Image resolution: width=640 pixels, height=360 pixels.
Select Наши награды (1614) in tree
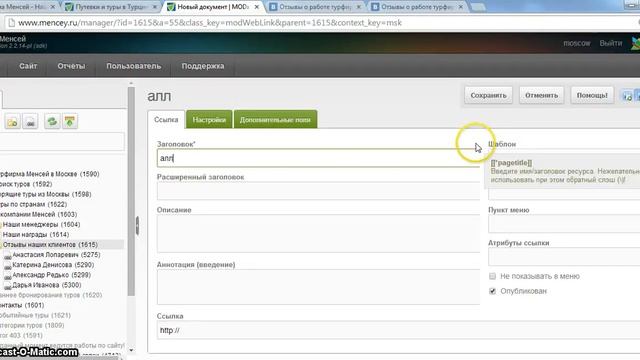(x=36, y=235)
